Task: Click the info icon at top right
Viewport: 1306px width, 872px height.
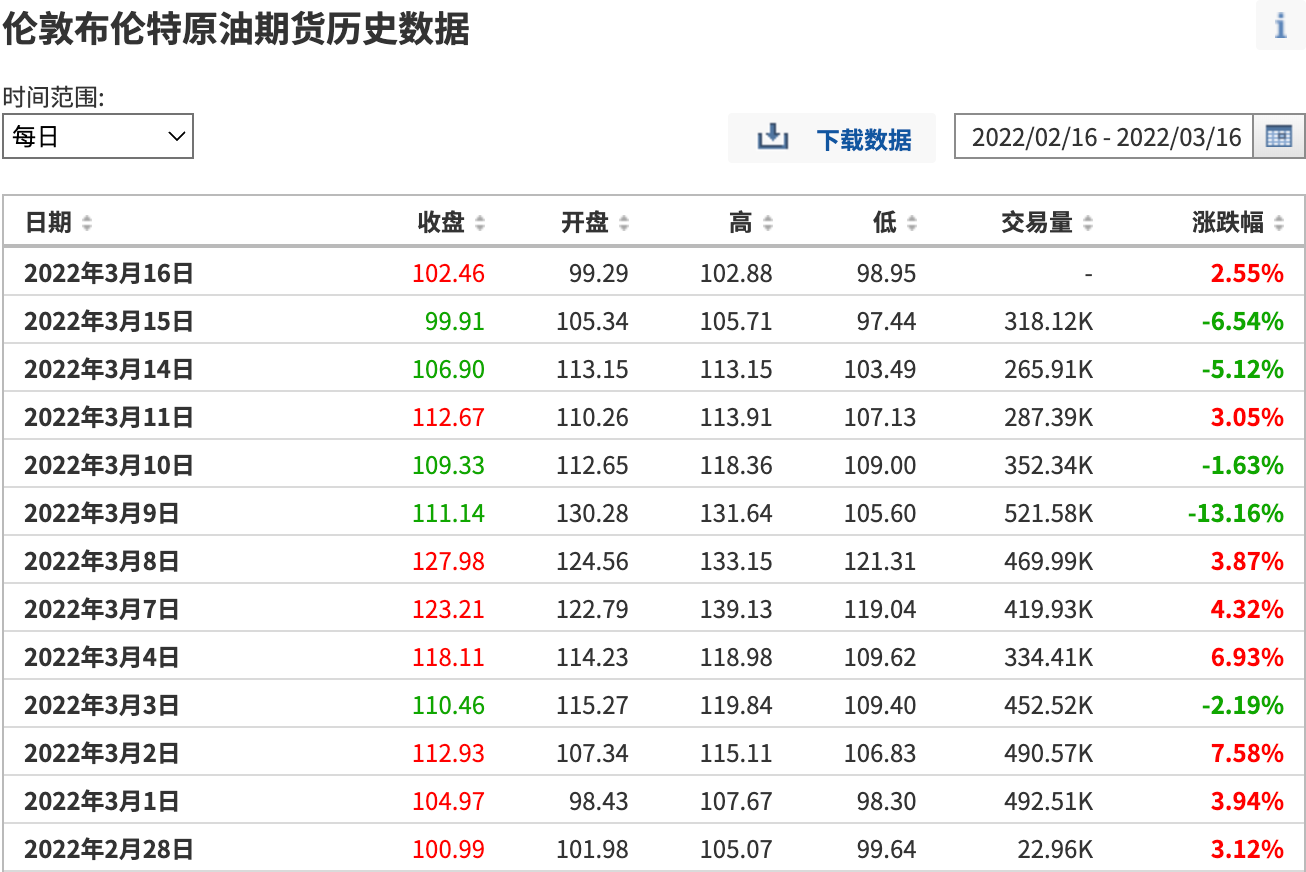Action: pyautogui.click(x=1280, y=25)
